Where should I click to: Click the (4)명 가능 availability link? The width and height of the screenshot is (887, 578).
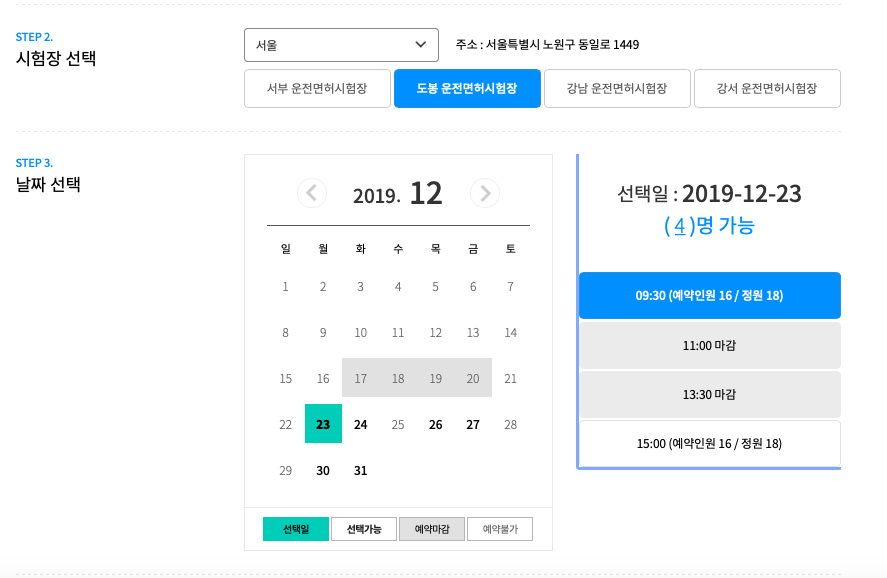pyautogui.click(x=709, y=226)
